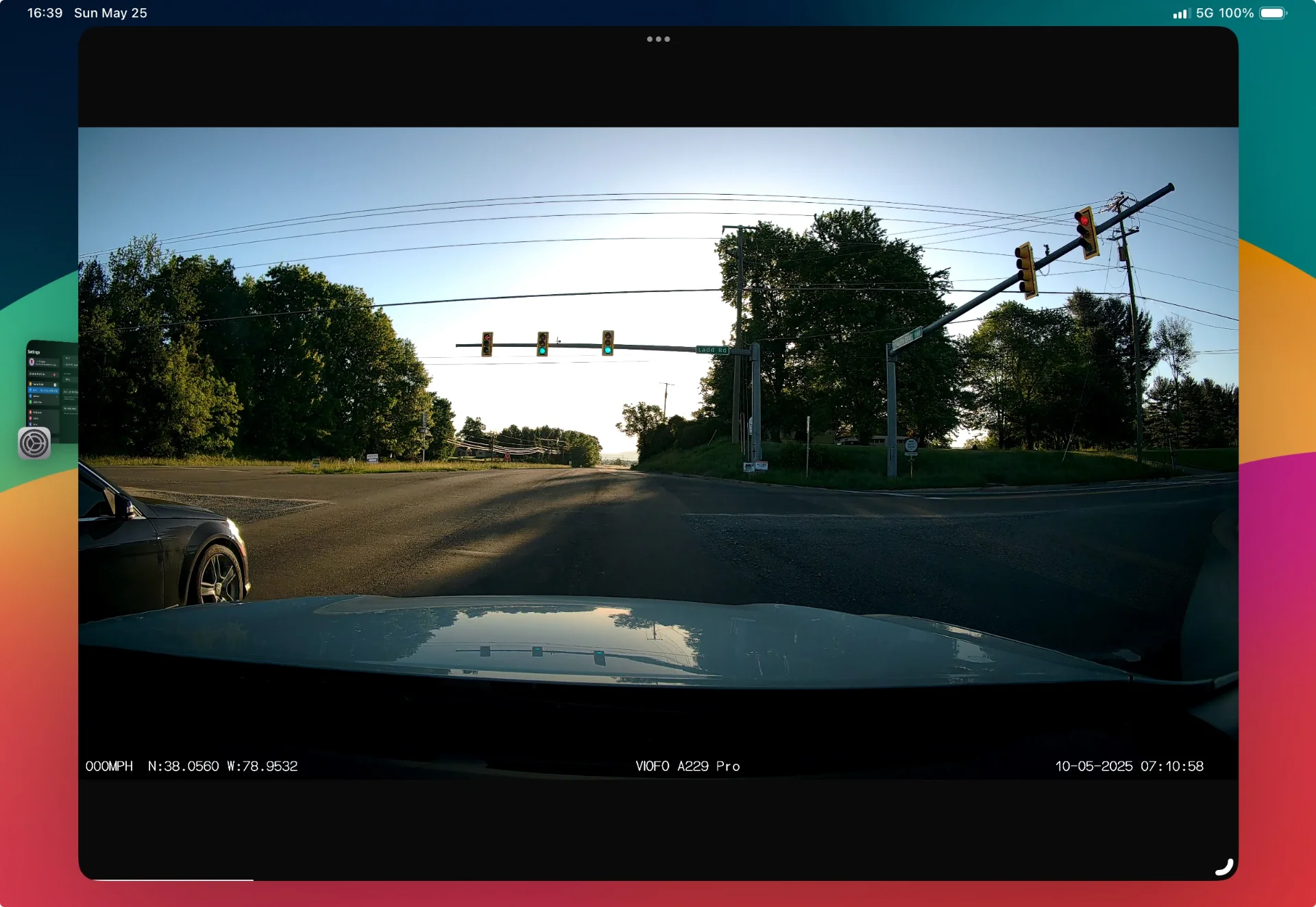Tap the N:38.0560 W:78.9532 GPS readout
Viewport: 1316px width, 907px height.
(223, 766)
